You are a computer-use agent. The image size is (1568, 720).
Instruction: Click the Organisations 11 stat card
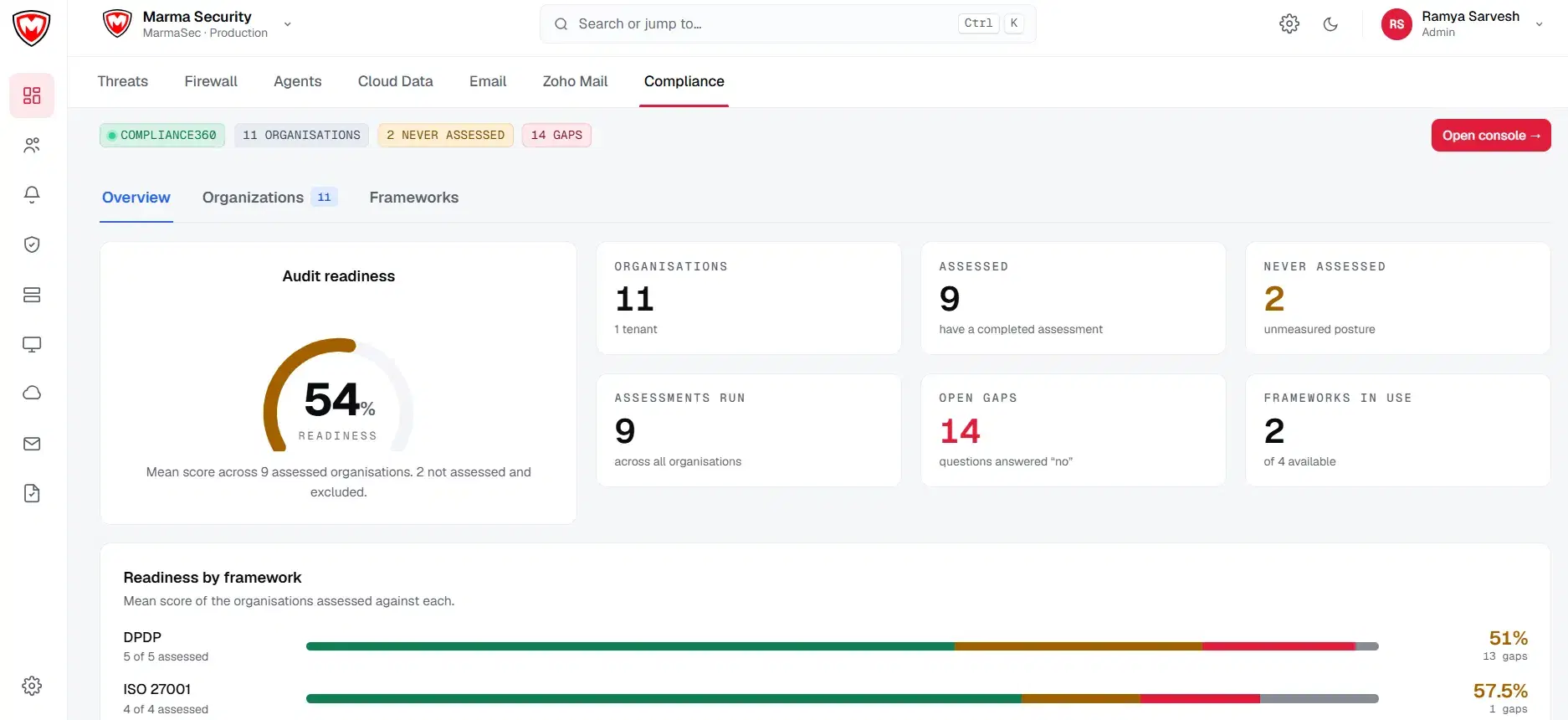tap(749, 298)
